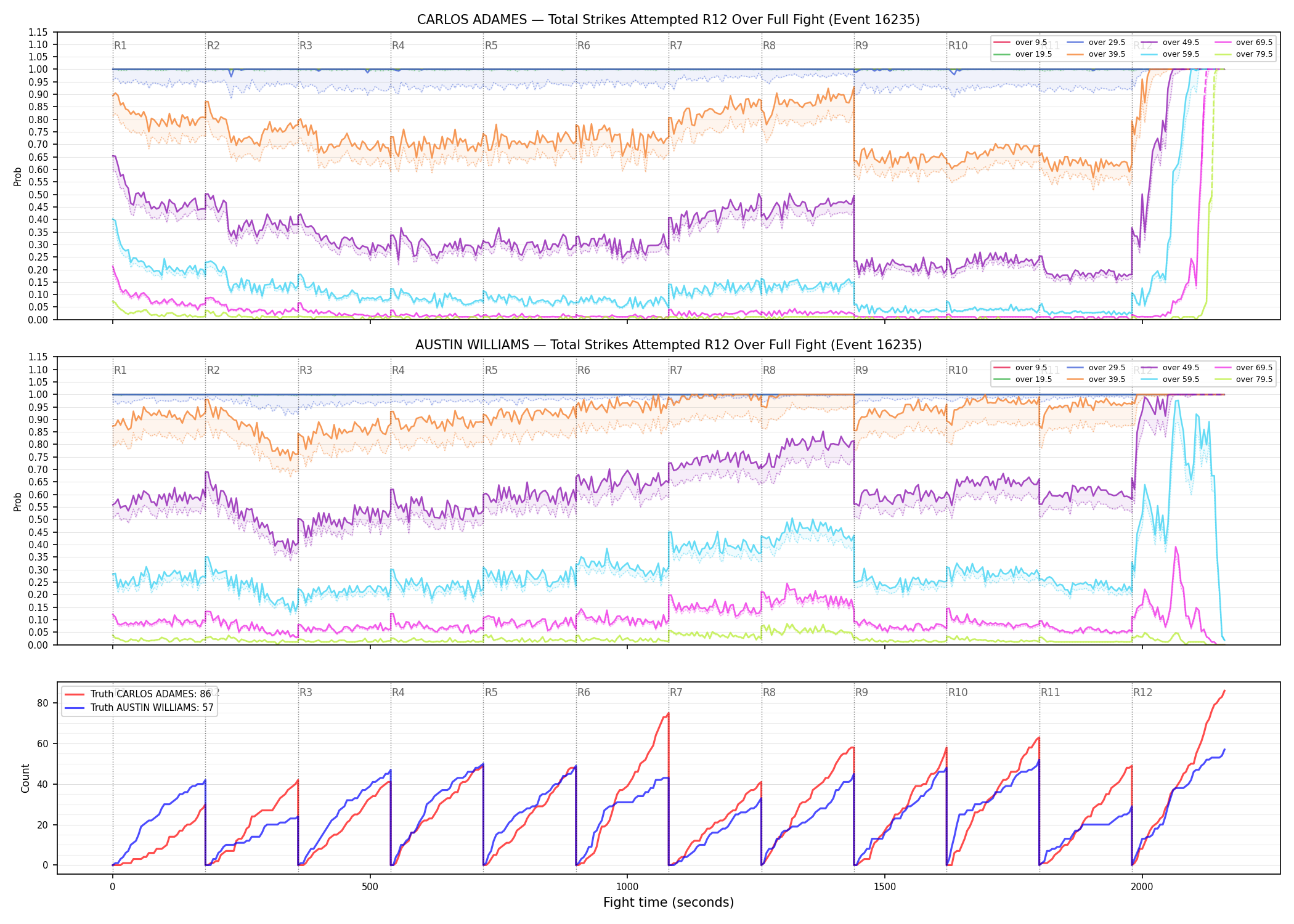Click the x-axis tick label '1000'

click(627, 887)
